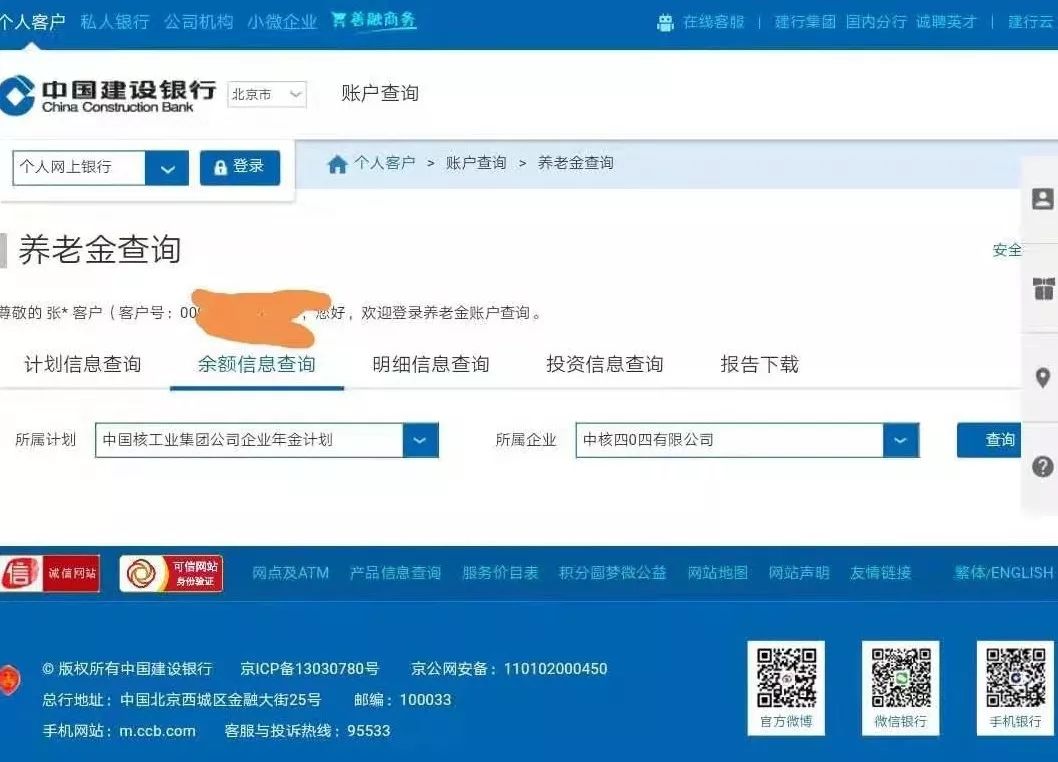Expand the 所属计划 dropdown arrow

point(420,440)
